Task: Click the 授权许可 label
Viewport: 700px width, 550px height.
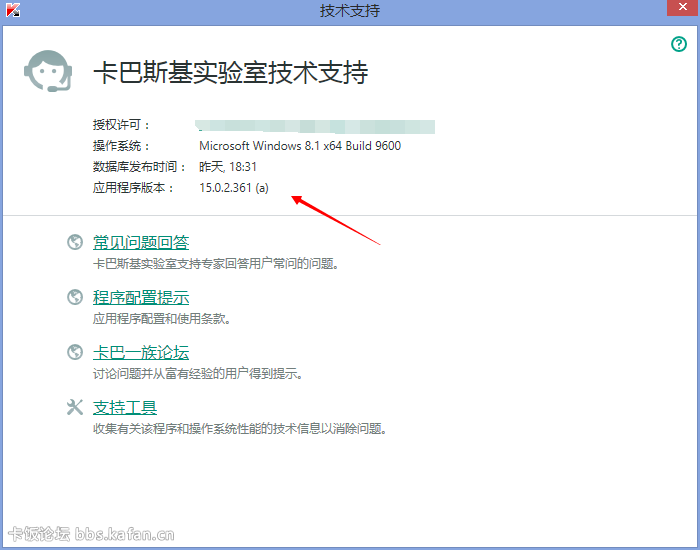Action: pyautogui.click(x=121, y=125)
